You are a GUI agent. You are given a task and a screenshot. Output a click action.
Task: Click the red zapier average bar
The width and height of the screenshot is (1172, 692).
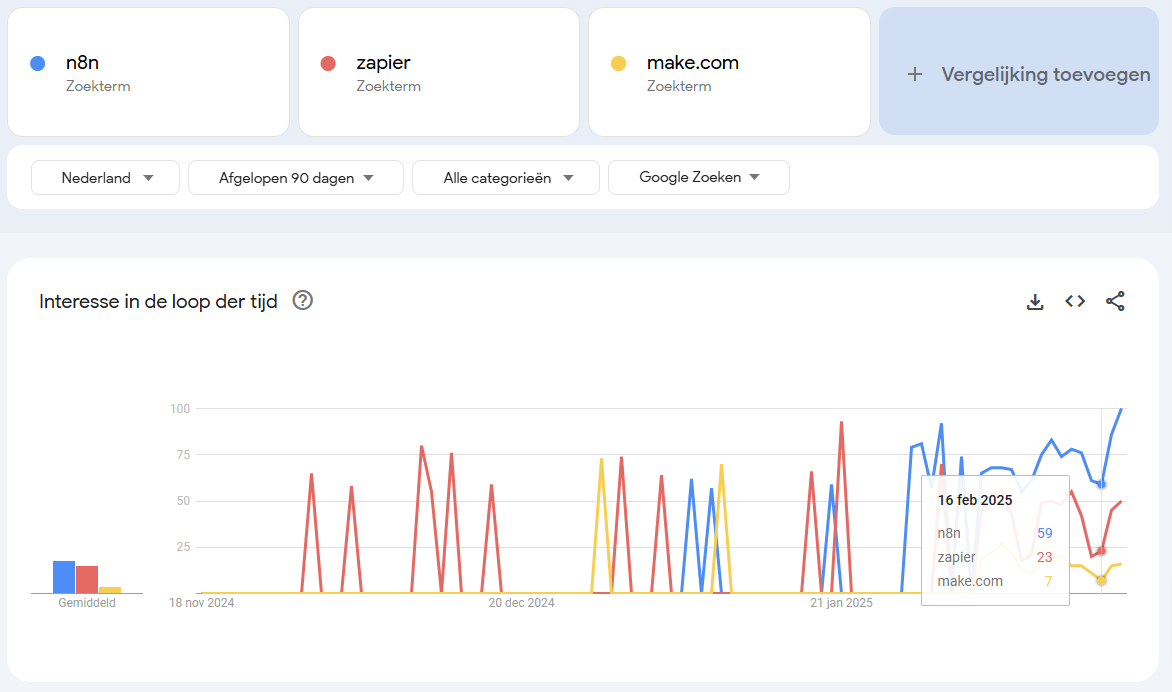87,580
